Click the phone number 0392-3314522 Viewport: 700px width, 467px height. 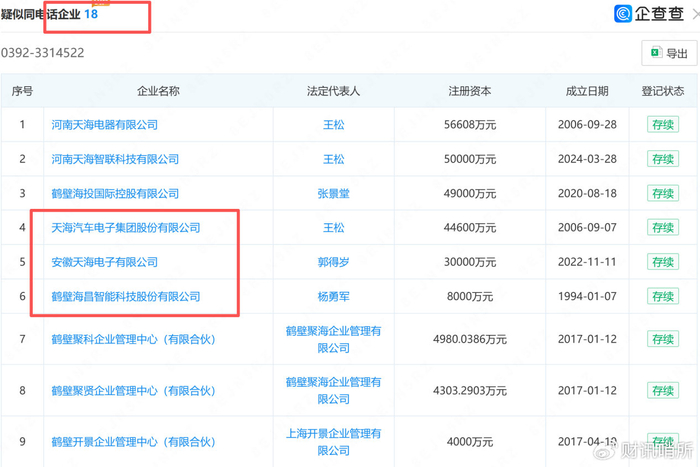coord(42,53)
